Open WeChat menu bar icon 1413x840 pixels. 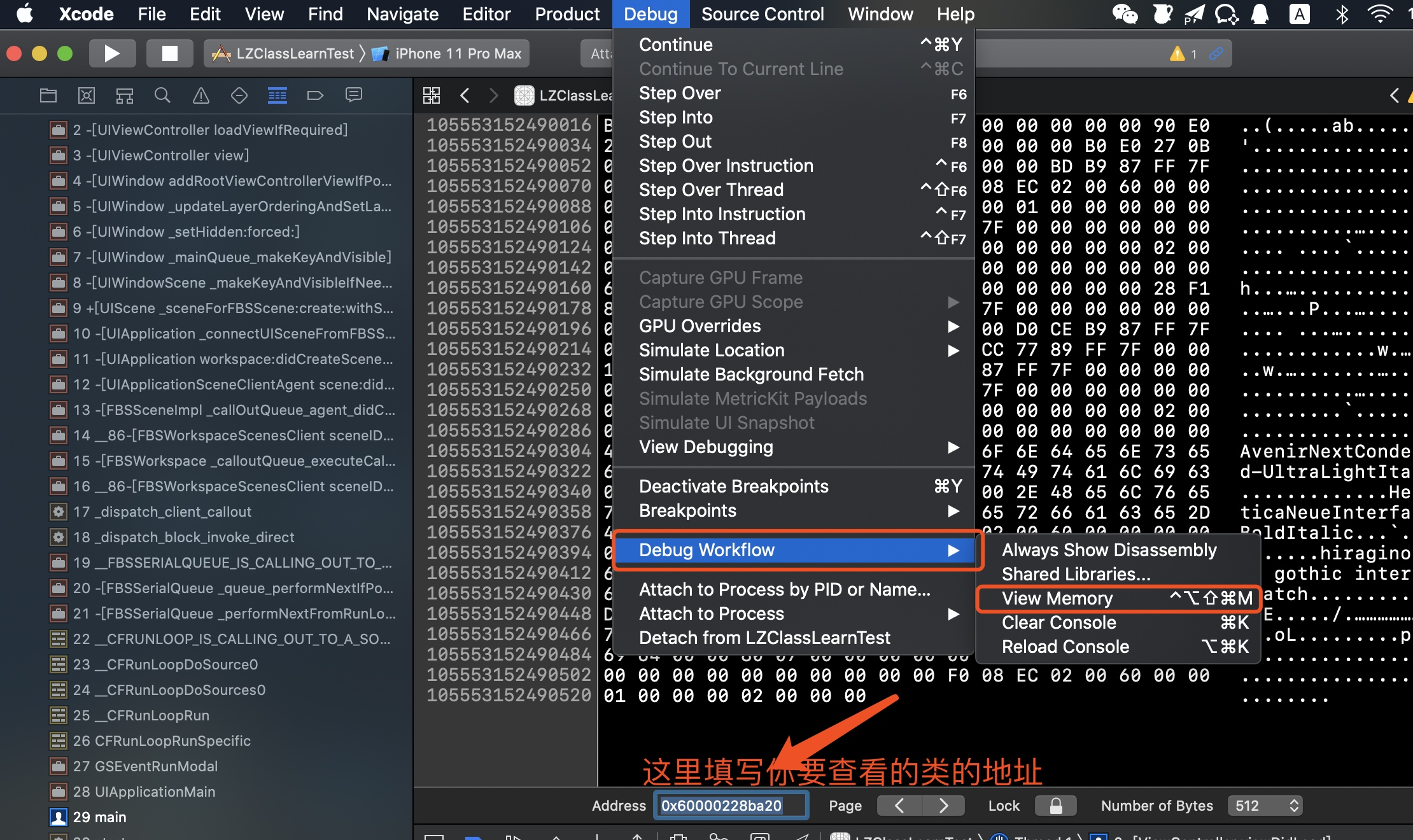[1125, 14]
